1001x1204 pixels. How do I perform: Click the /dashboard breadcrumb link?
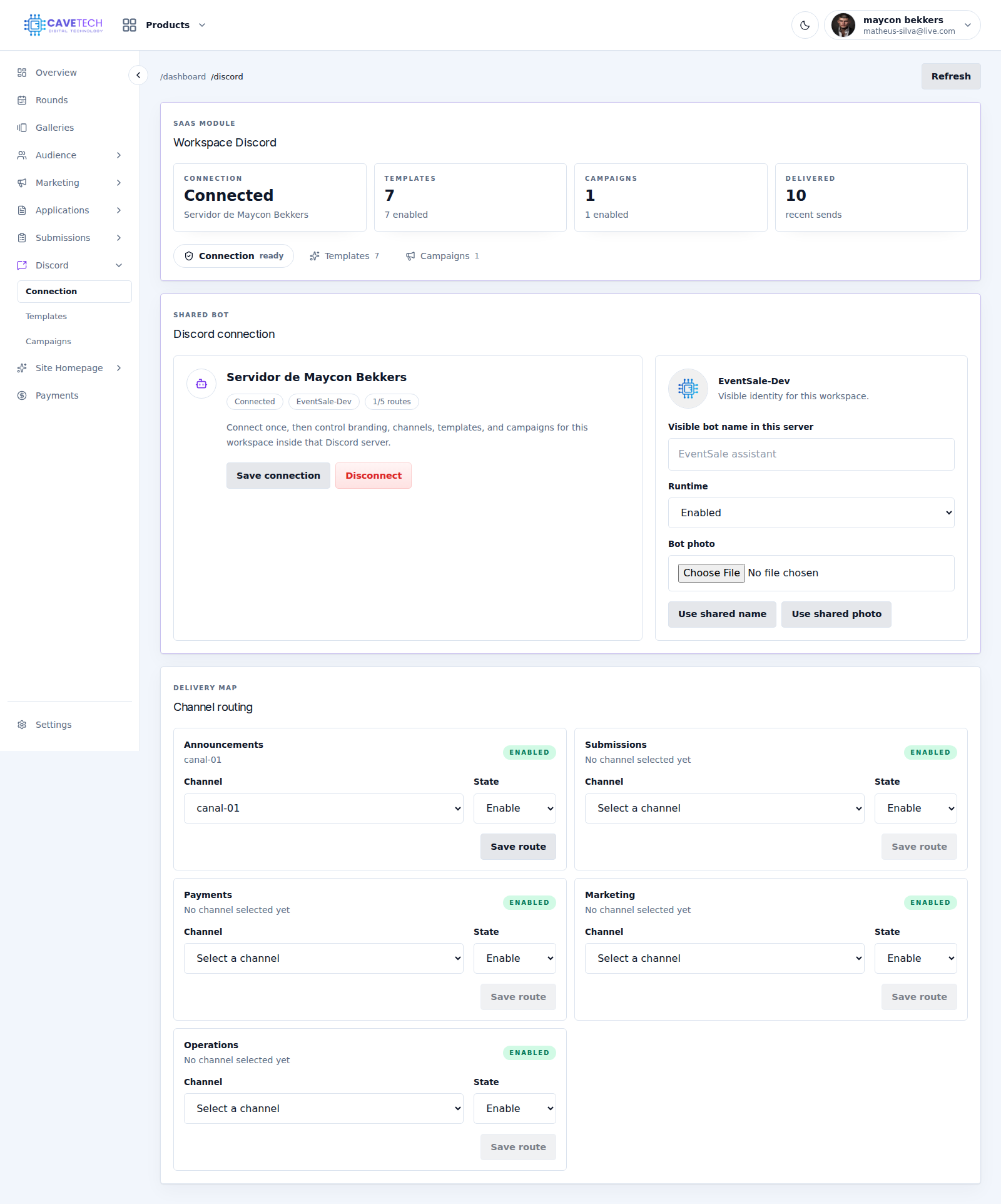[183, 76]
